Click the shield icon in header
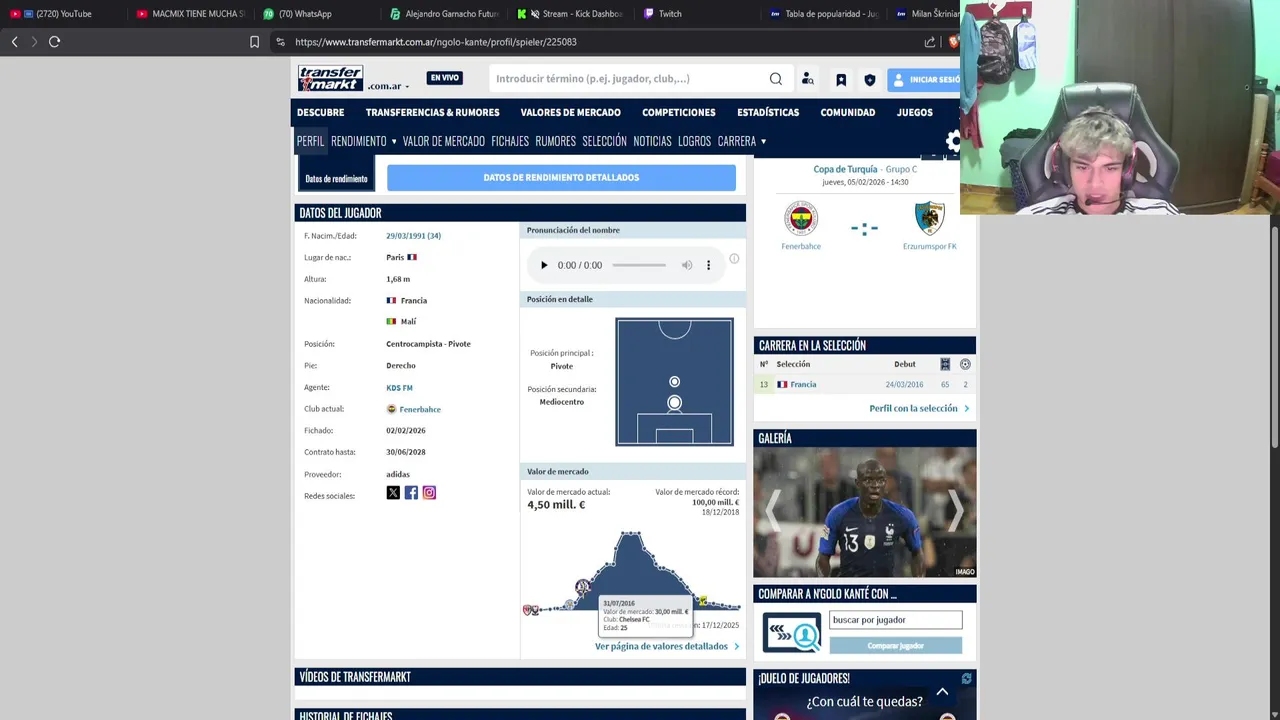The image size is (1280, 720). click(870, 80)
